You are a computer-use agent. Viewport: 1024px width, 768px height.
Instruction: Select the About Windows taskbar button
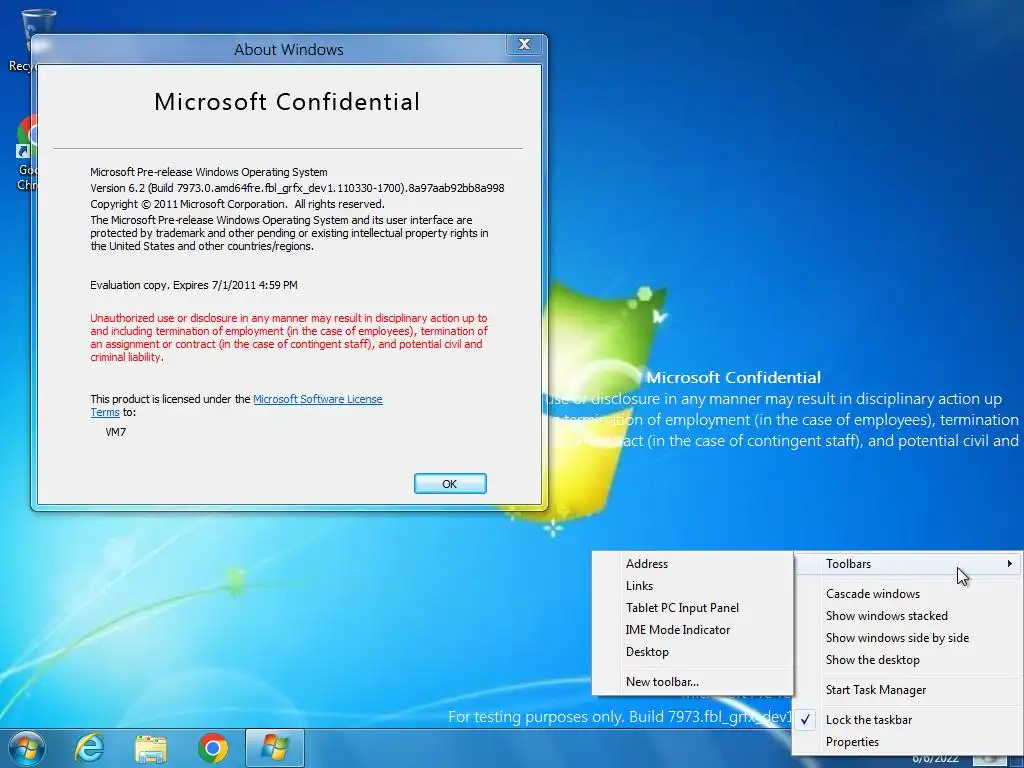(275, 748)
